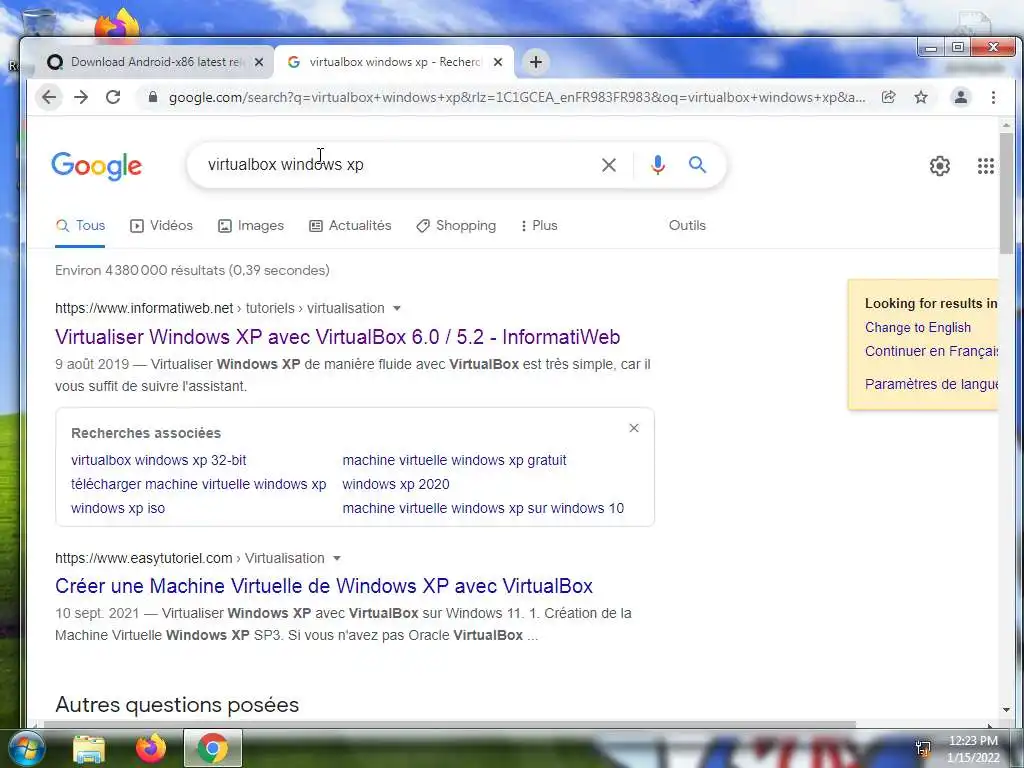Open a new tab with plus button
This screenshot has width=1024, height=768.
pos(536,62)
